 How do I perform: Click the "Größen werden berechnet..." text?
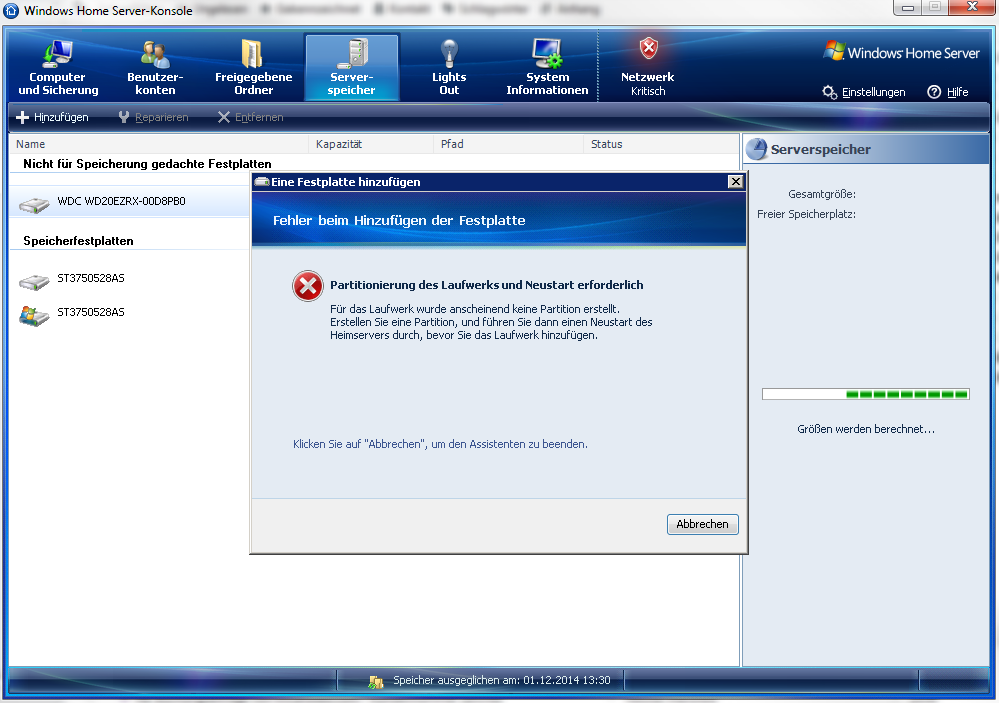point(866,429)
